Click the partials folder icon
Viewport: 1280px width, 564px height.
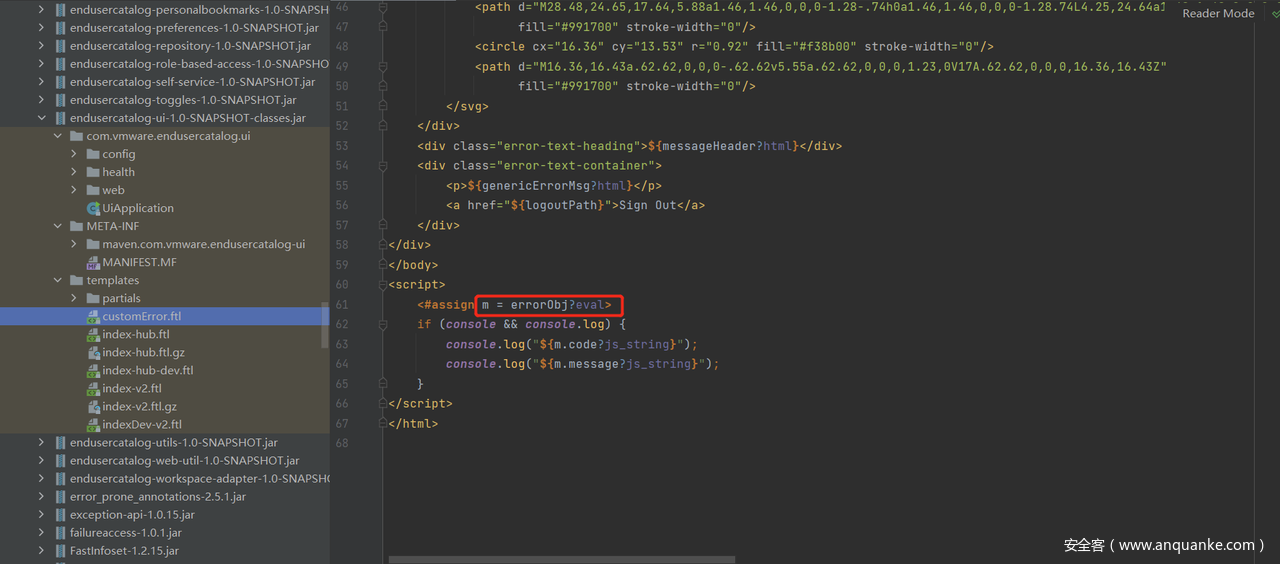pyautogui.click(x=93, y=298)
